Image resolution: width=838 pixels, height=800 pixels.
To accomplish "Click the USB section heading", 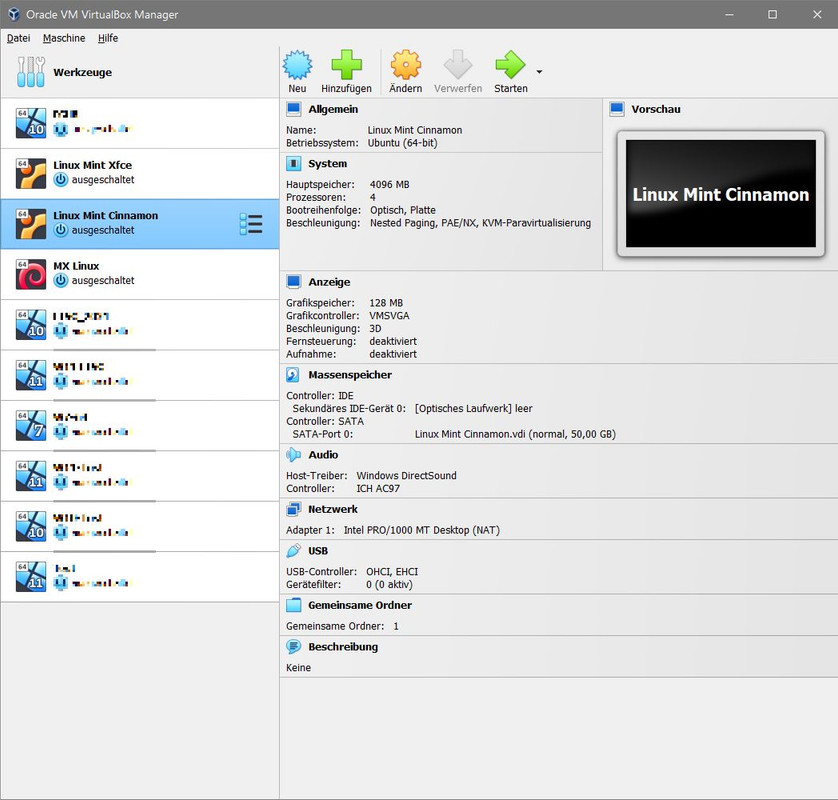I will (x=318, y=550).
